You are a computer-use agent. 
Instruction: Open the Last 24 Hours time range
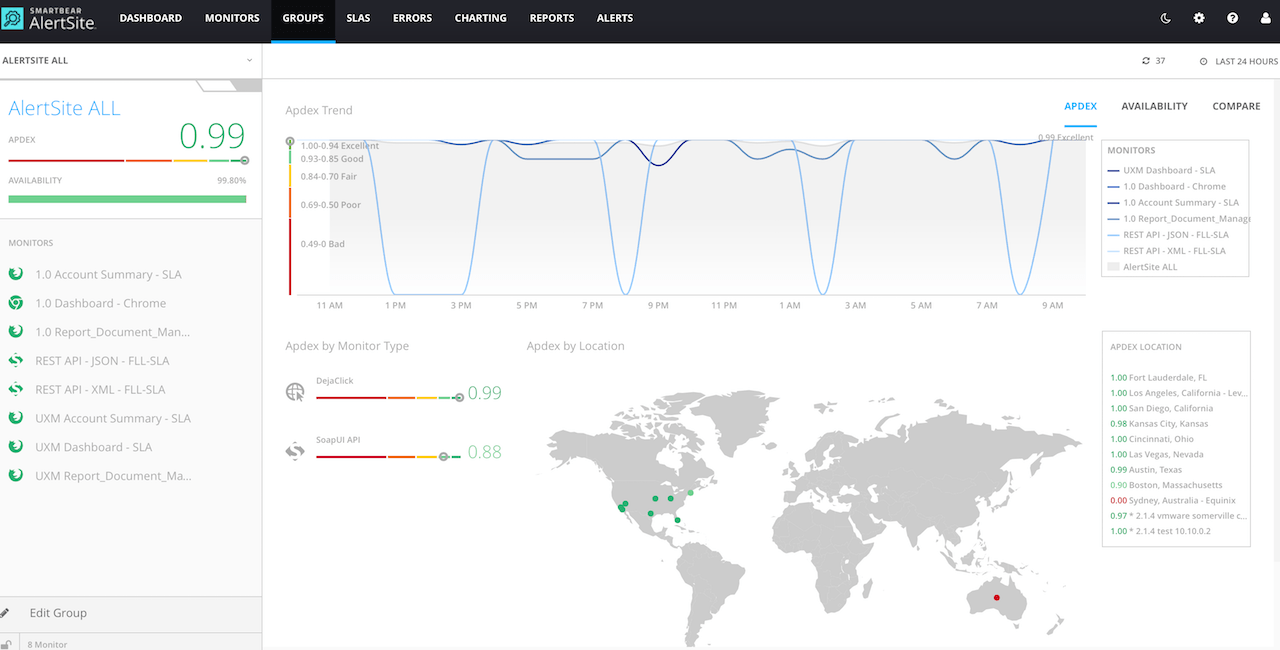tap(1238, 61)
